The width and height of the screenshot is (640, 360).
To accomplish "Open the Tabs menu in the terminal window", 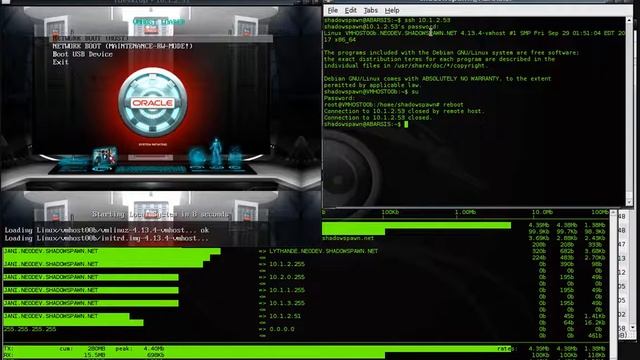I will 371,10.
